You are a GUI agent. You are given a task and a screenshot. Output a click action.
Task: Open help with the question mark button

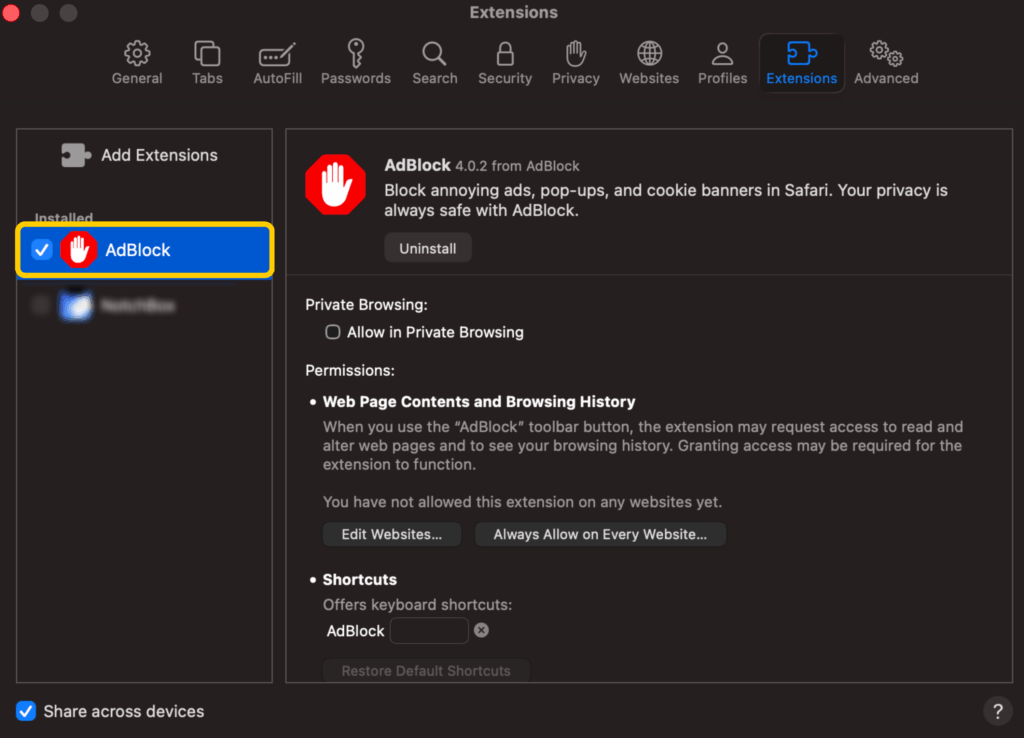997,711
